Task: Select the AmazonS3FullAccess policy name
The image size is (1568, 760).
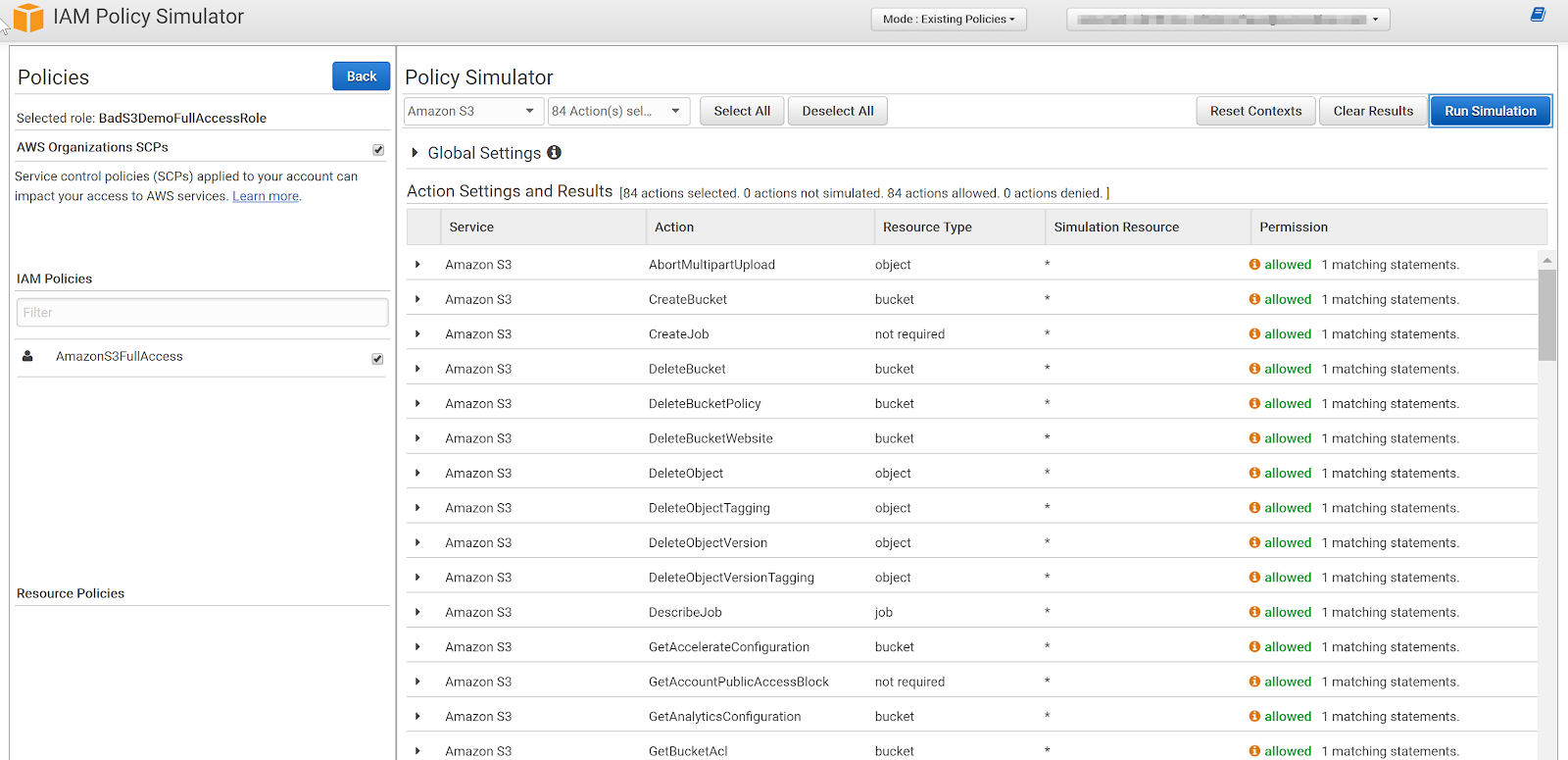Action: tap(120, 356)
